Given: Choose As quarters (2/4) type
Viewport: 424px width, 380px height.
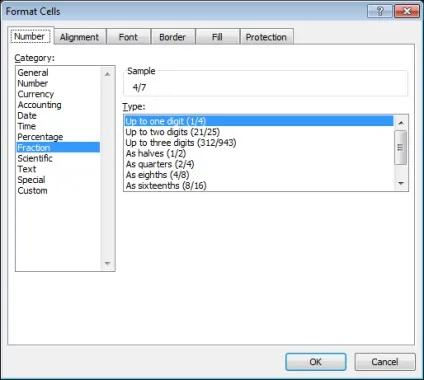Looking at the screenshot, I should pyautogui.click(x=259, y=164).
